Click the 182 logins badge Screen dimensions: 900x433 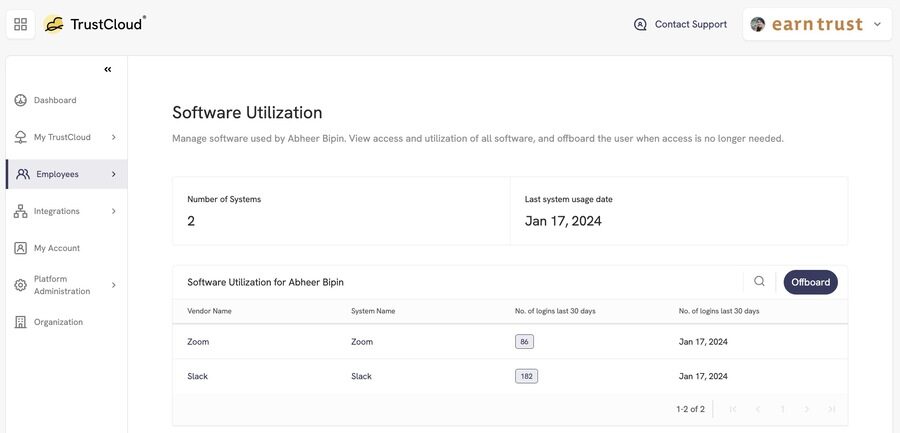coord(526,377)
